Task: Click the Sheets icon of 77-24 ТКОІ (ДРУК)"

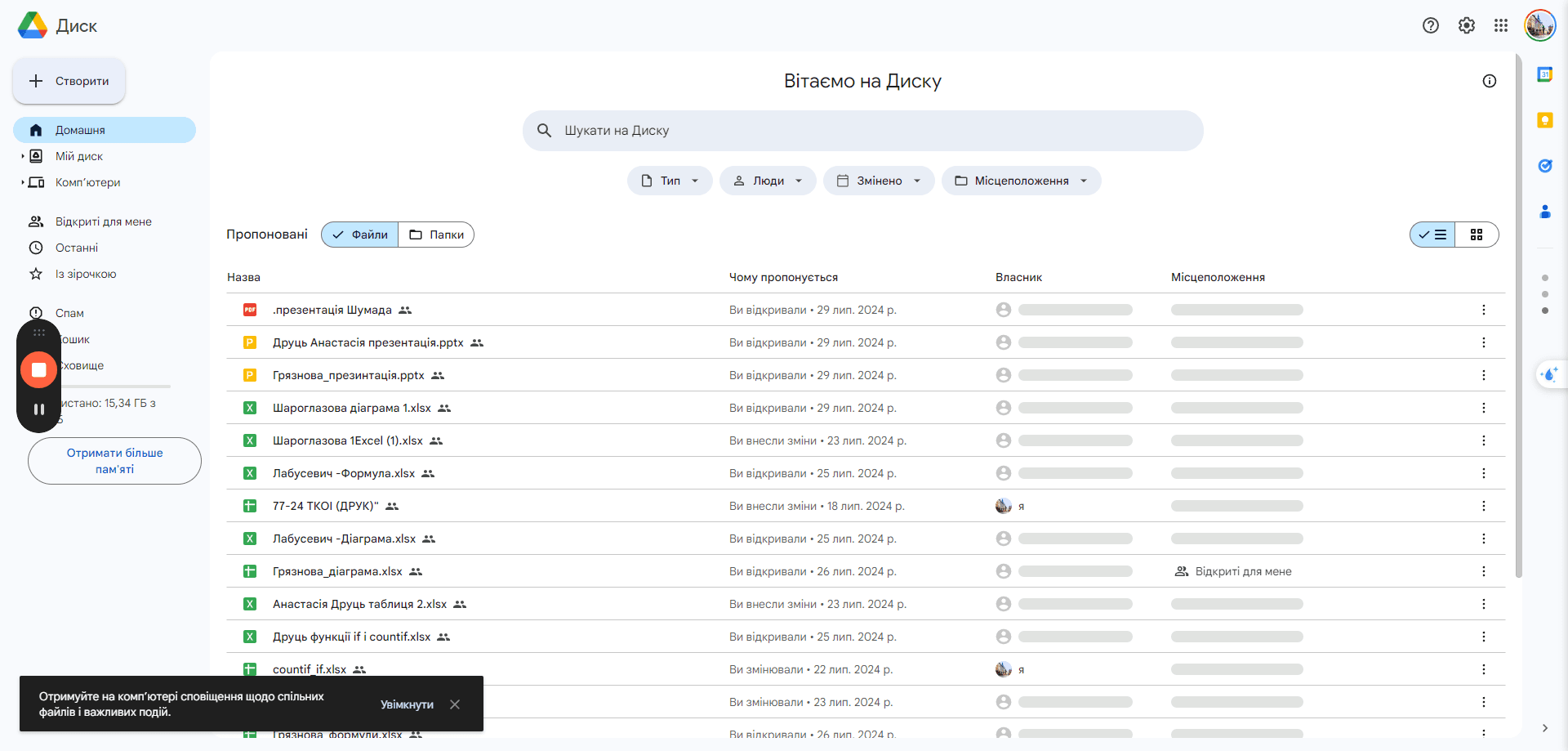Action: 250,506
